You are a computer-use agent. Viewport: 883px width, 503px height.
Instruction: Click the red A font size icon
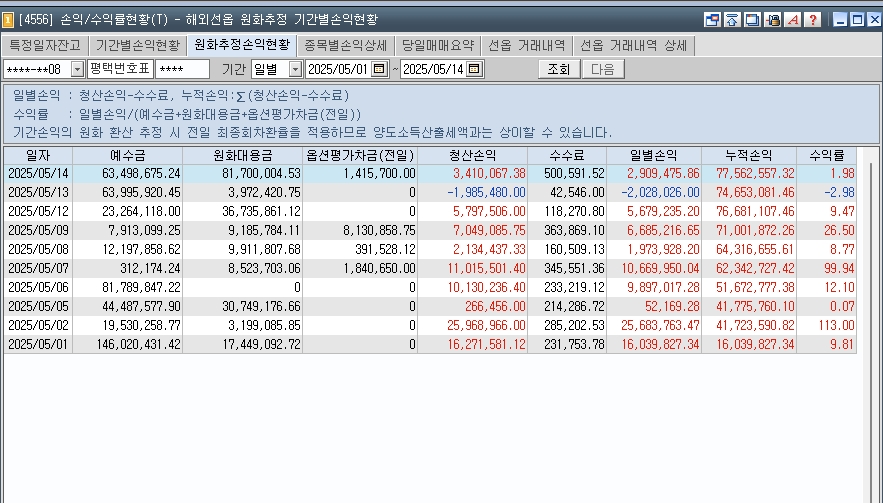point(793,20)
